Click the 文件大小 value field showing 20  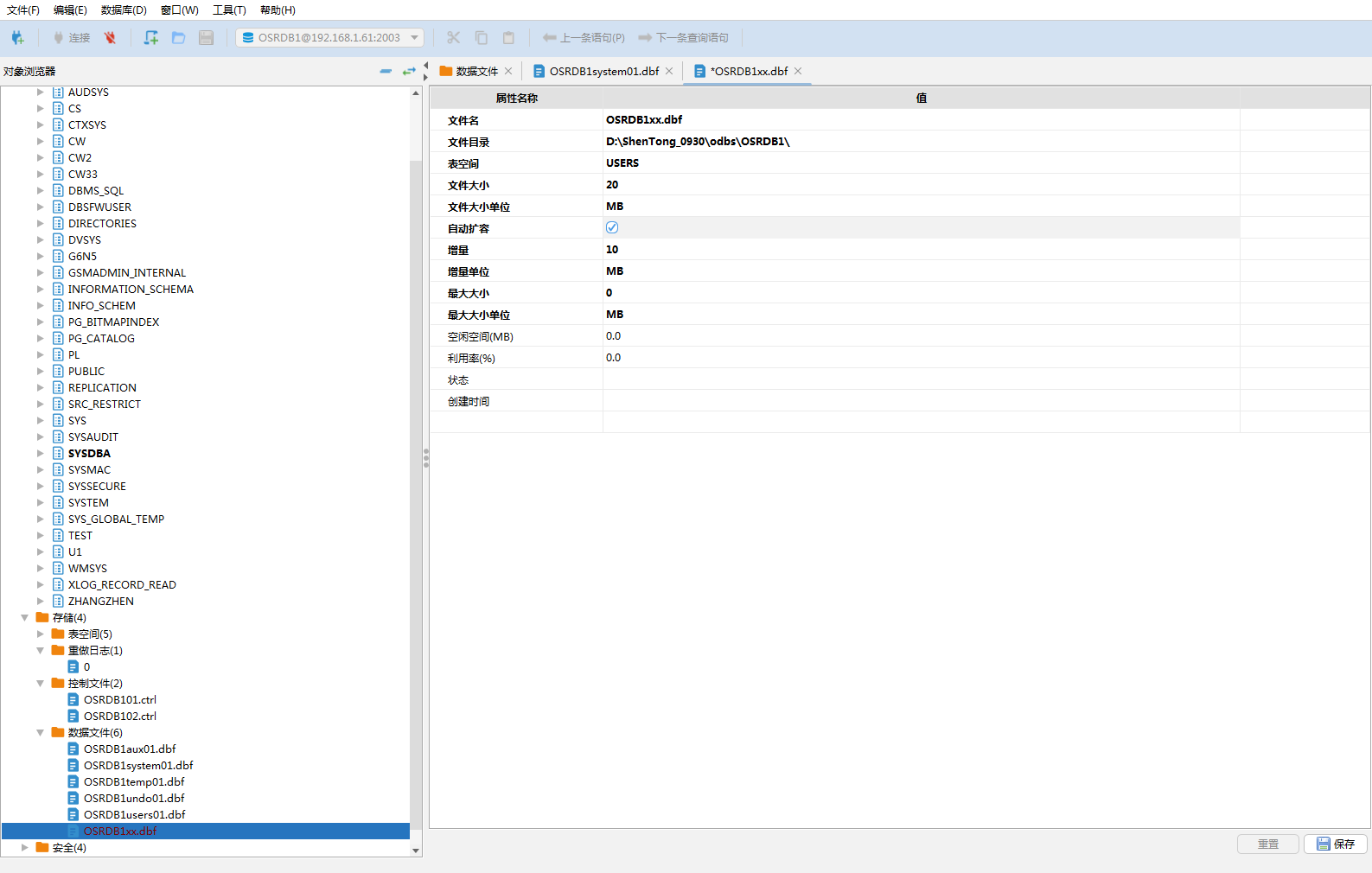coord(921,185)
